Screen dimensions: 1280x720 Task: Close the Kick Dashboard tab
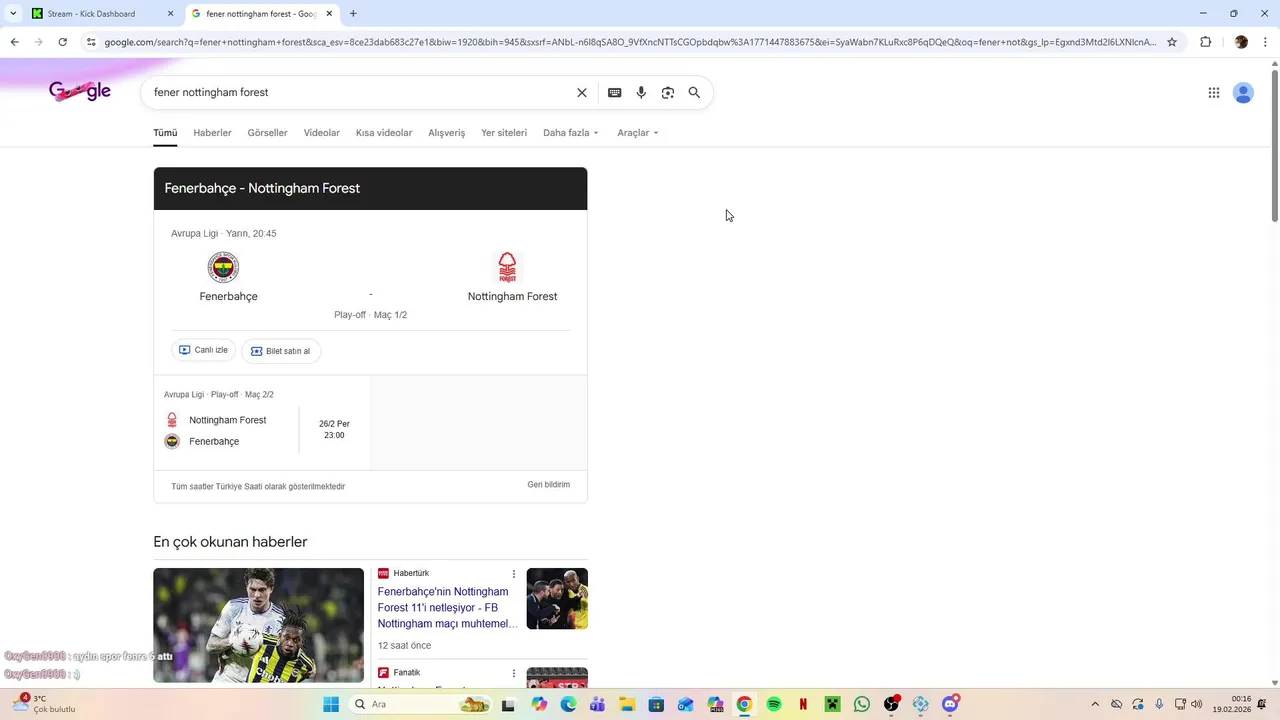click(x=170, y=14)
